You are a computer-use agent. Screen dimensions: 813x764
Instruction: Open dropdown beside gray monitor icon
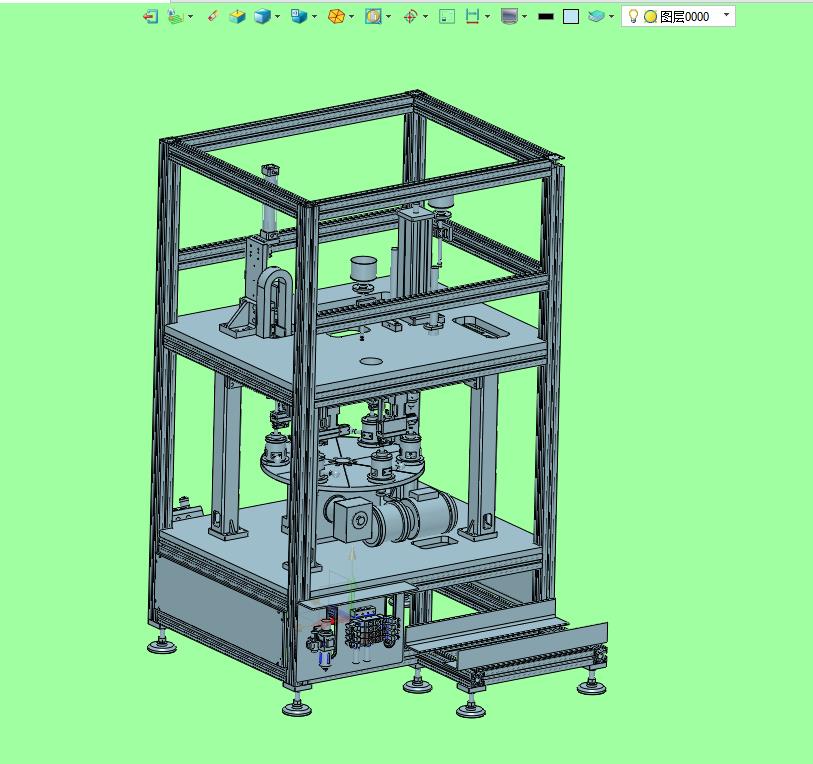coord(525,17)
